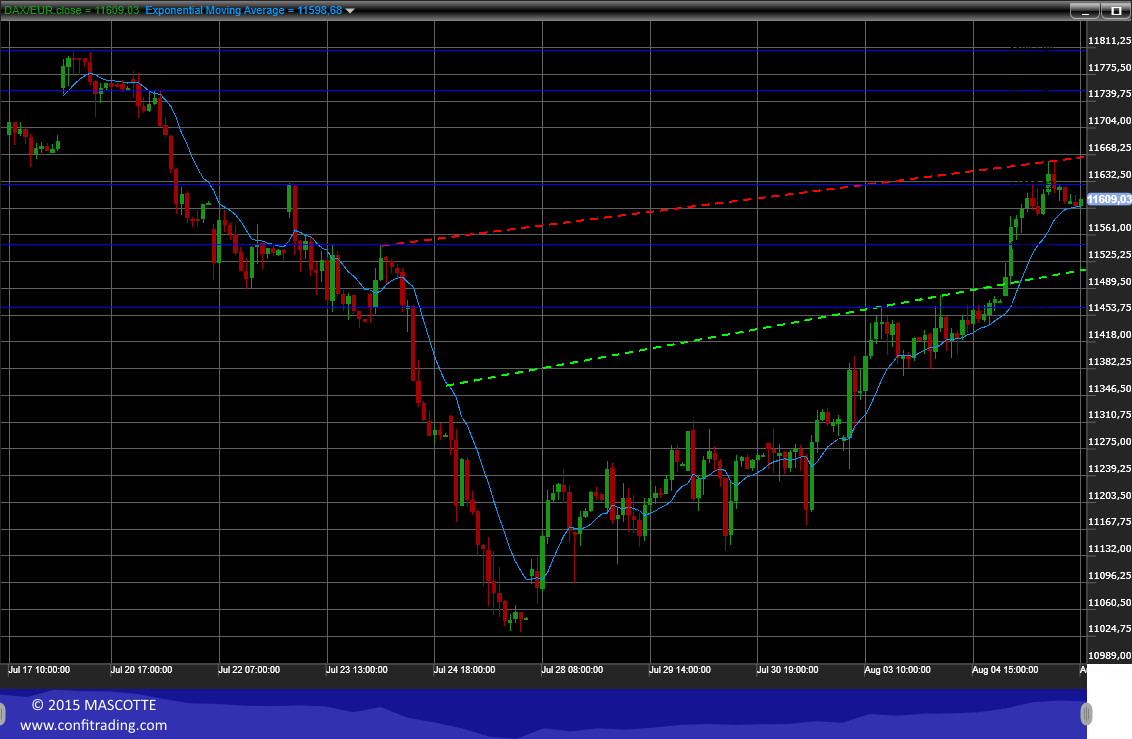1132x739 pixels.
Task: Click the 11096,25 price axis label
Action: tap(1110, 576)
